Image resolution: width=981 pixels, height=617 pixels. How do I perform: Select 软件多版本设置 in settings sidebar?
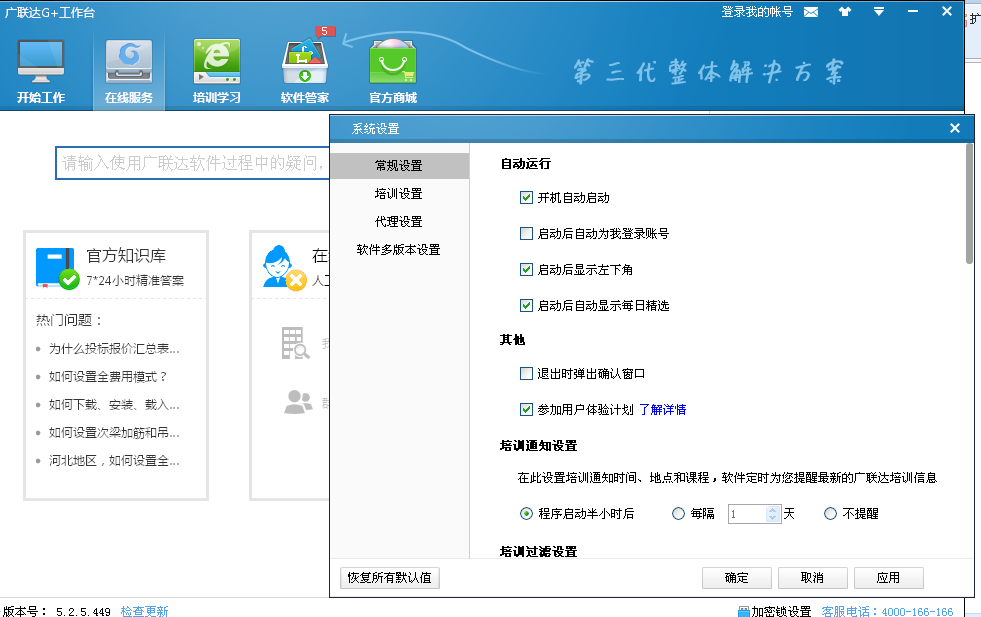click(x=399, y=250)
